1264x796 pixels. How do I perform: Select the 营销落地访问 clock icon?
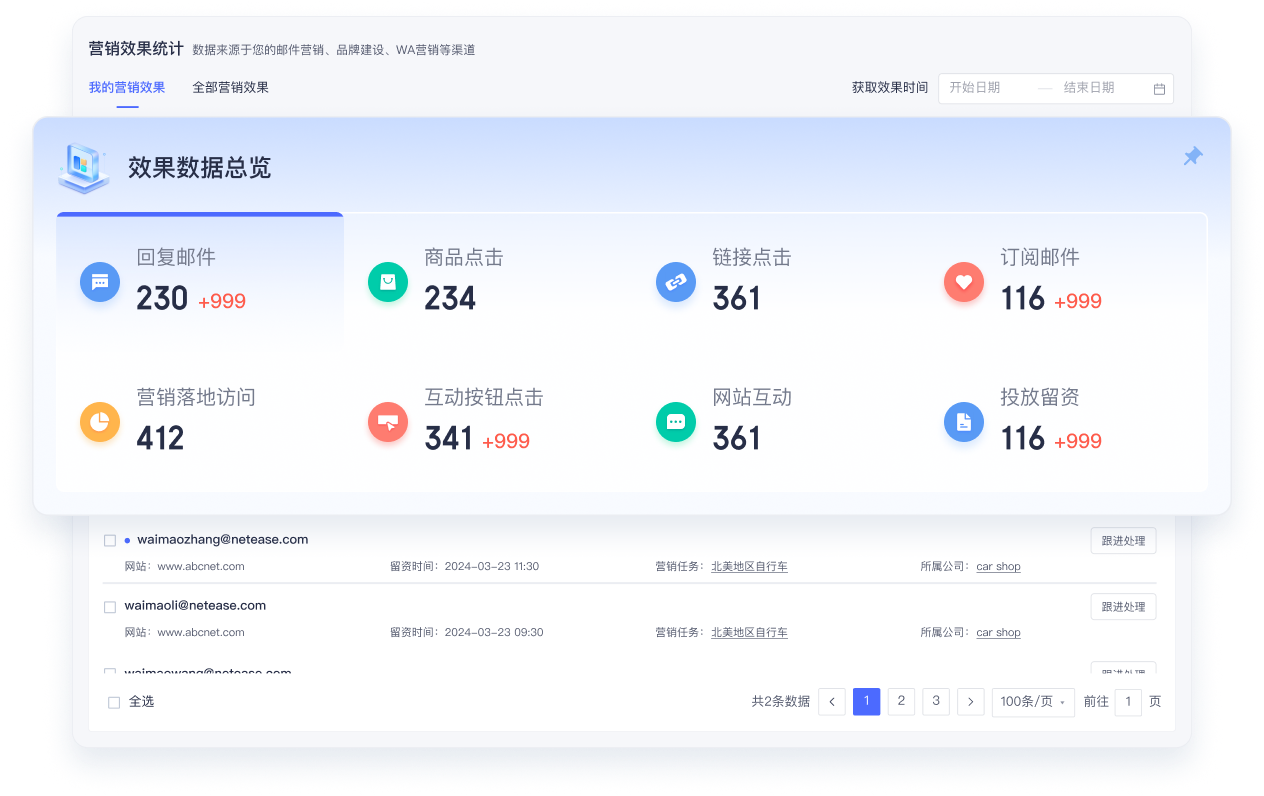point(99,421)
